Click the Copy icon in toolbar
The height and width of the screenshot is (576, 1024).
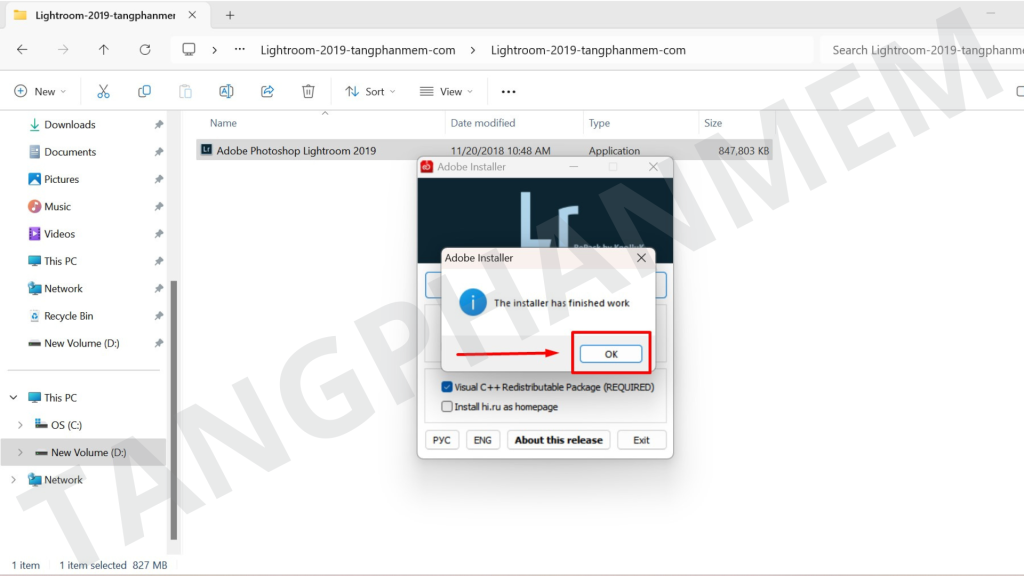[x=144, y=91]
